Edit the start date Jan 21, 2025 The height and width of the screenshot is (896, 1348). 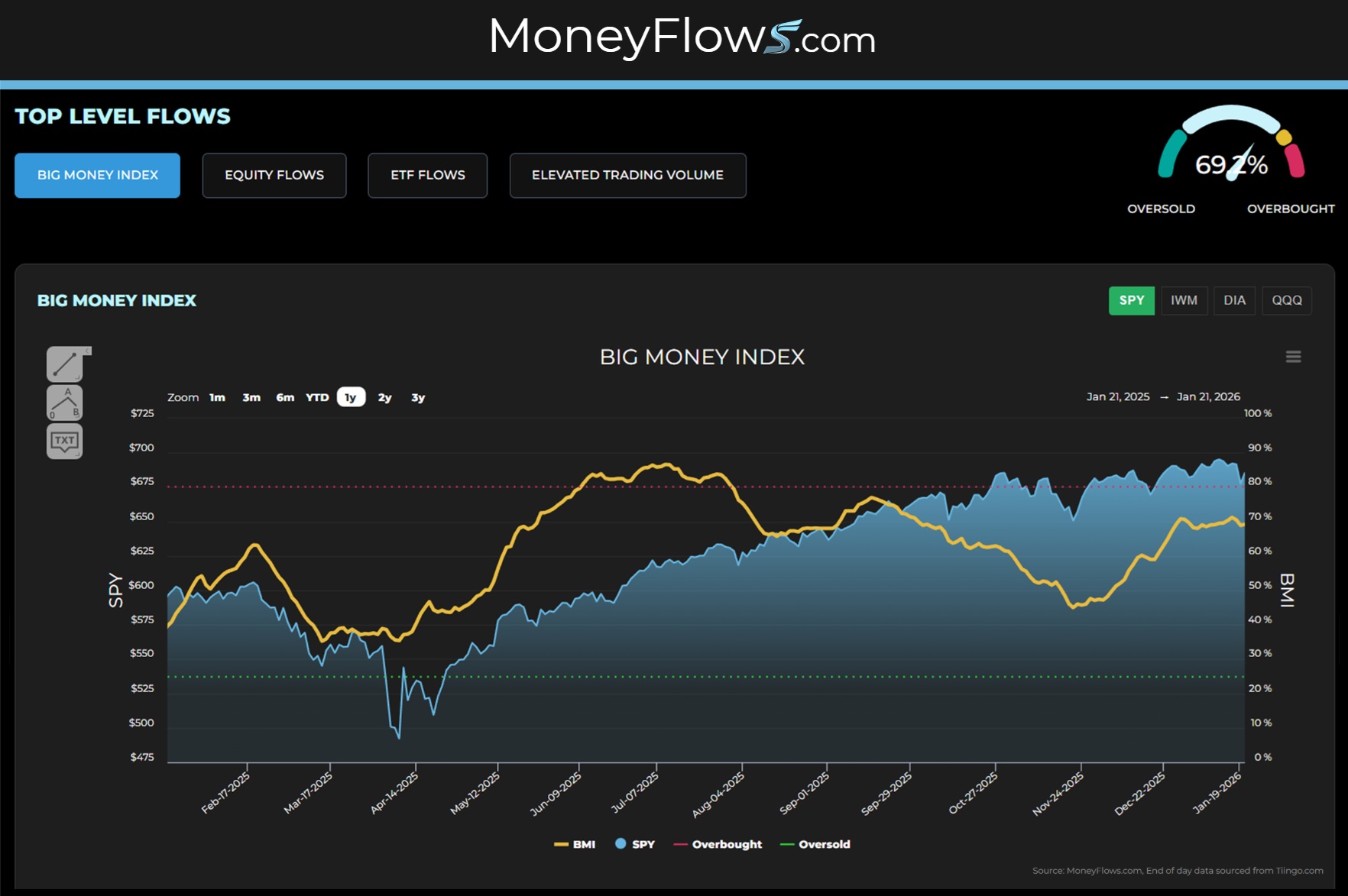[x=1117, y=396]
